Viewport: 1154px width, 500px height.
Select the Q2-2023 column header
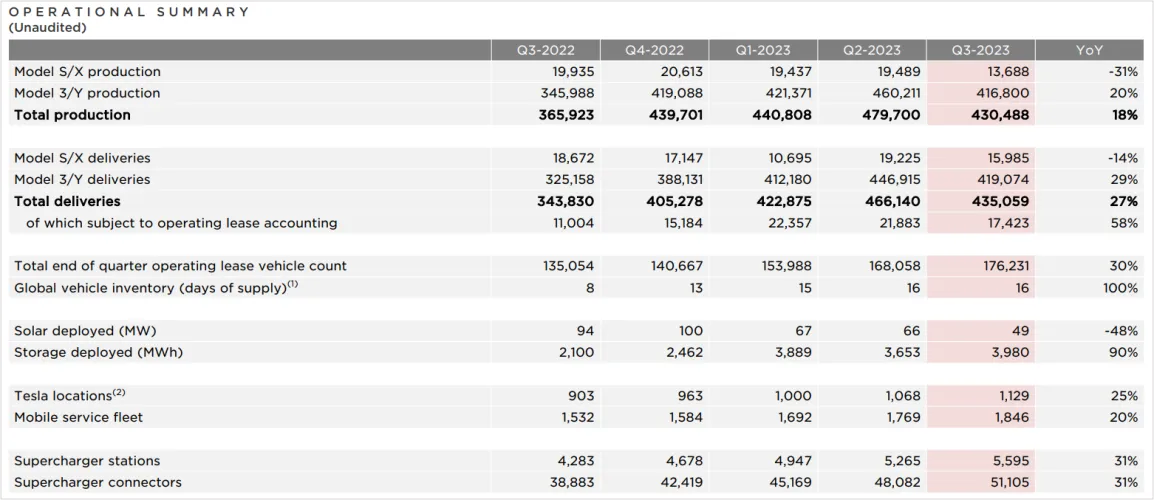(871, 50)
